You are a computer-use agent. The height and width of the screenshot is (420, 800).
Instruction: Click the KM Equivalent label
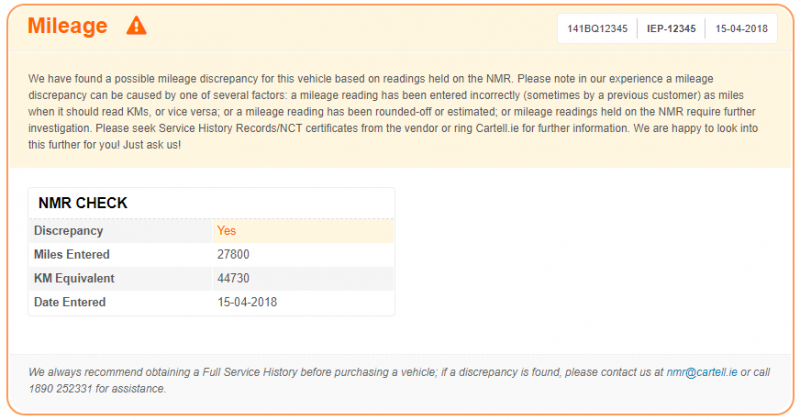74,278
